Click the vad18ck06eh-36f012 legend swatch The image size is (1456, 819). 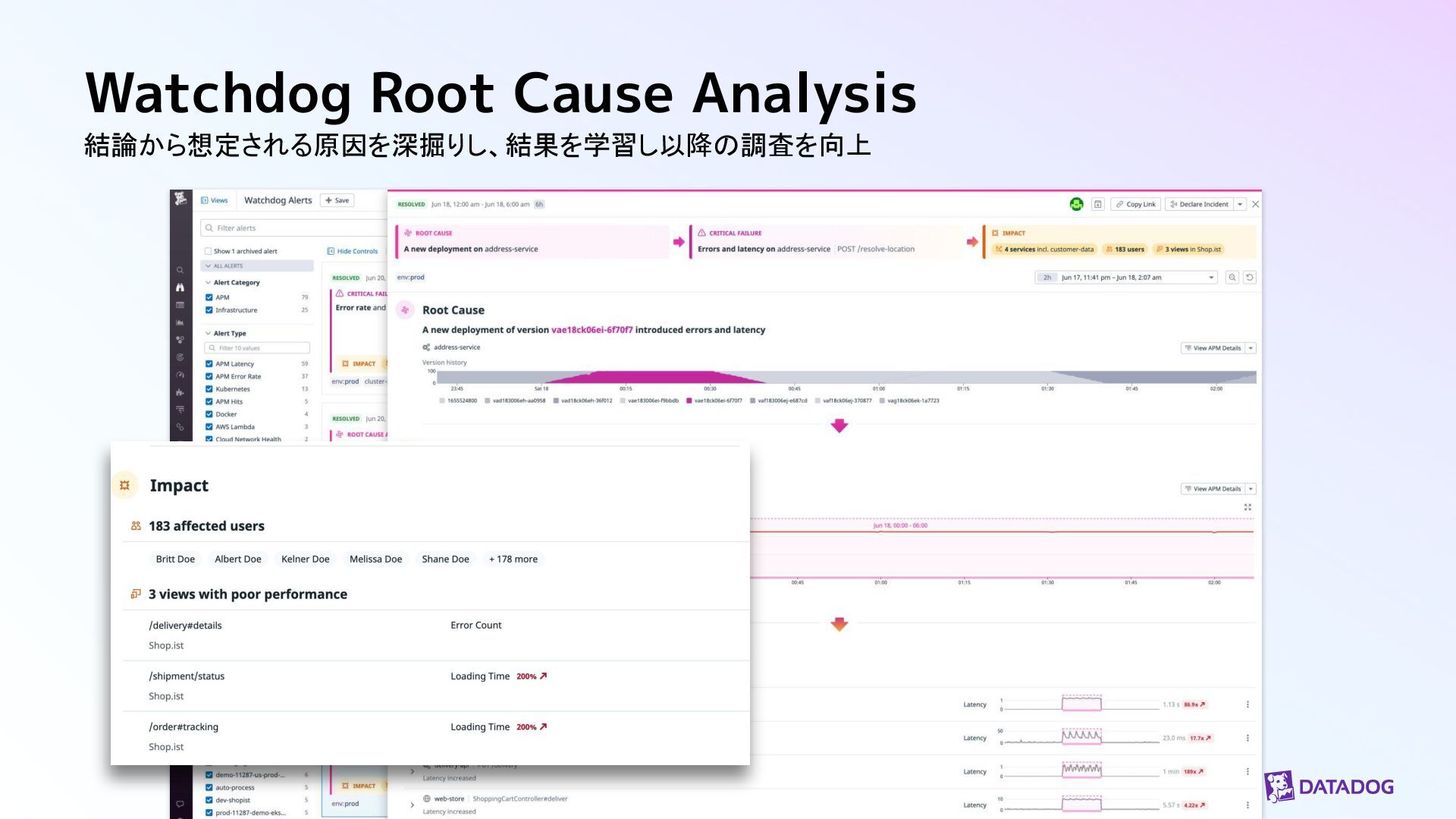point(556,400)
